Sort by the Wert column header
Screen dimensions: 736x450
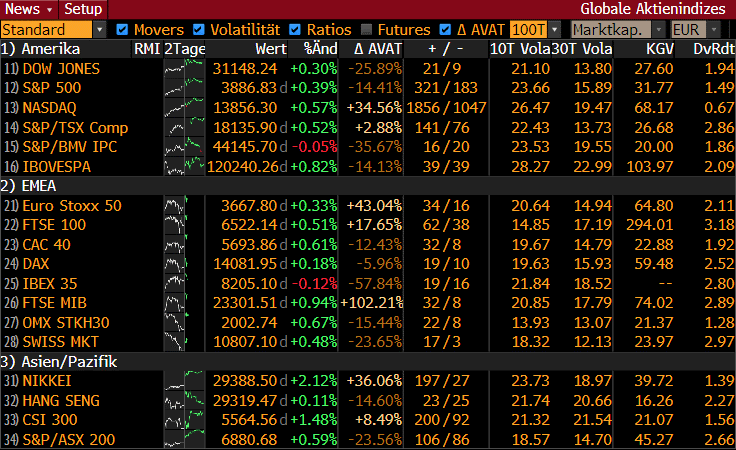coord(271,49)
